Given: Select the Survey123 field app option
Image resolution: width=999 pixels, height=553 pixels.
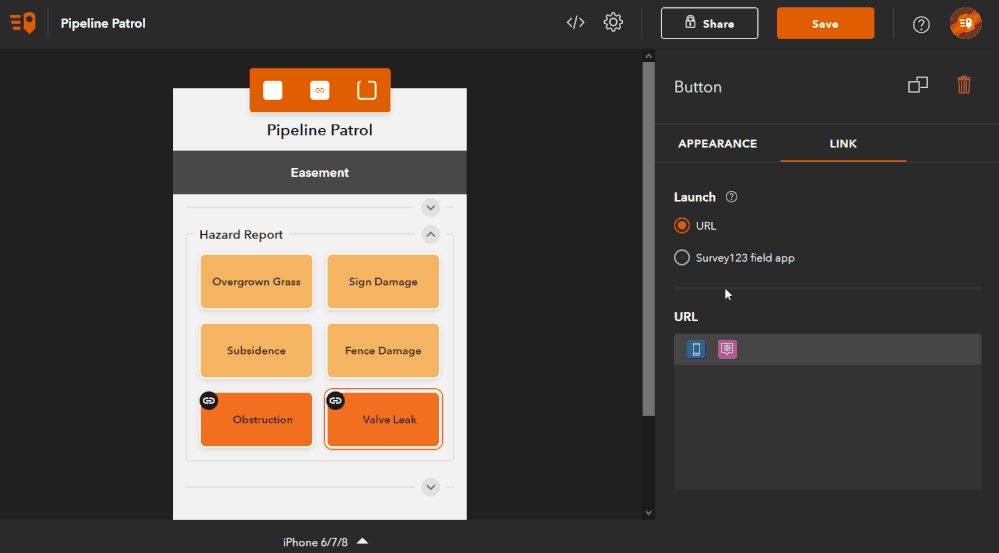Looking at the screenshot, I should point(682,257).
